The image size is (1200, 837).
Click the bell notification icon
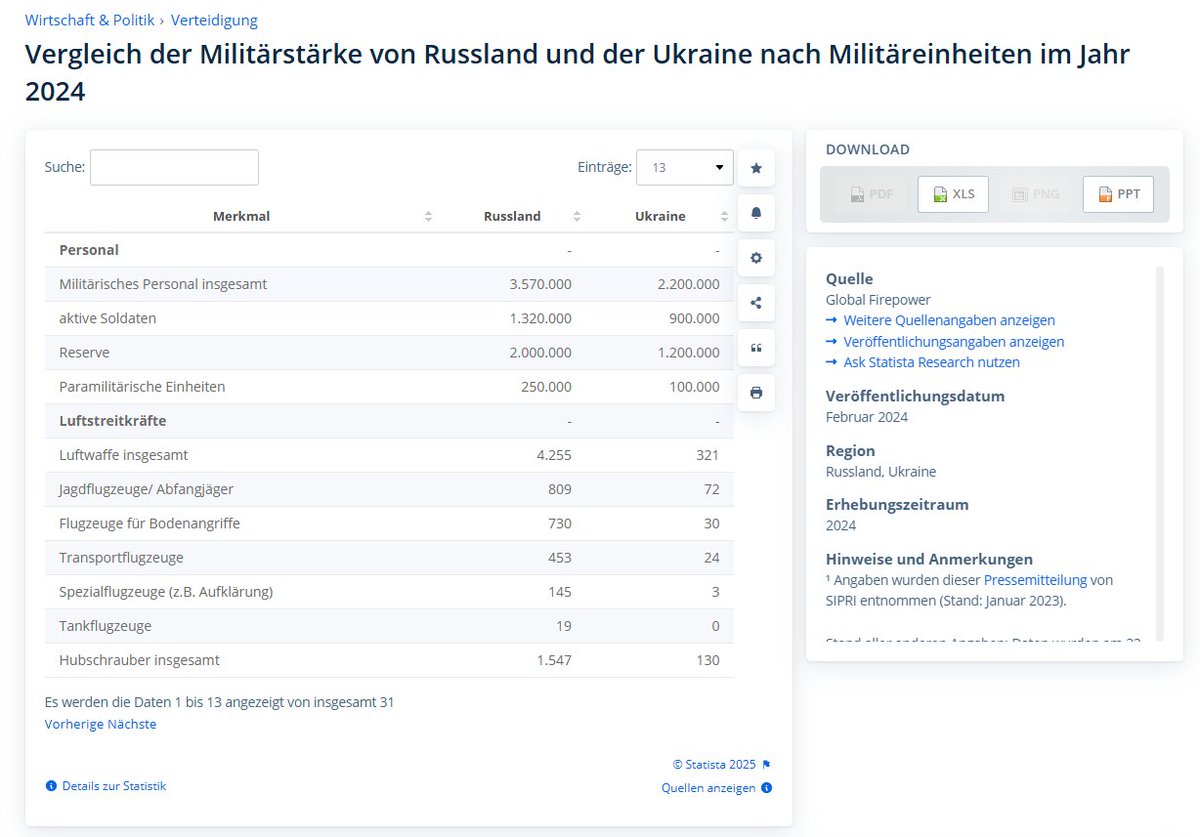756,213
